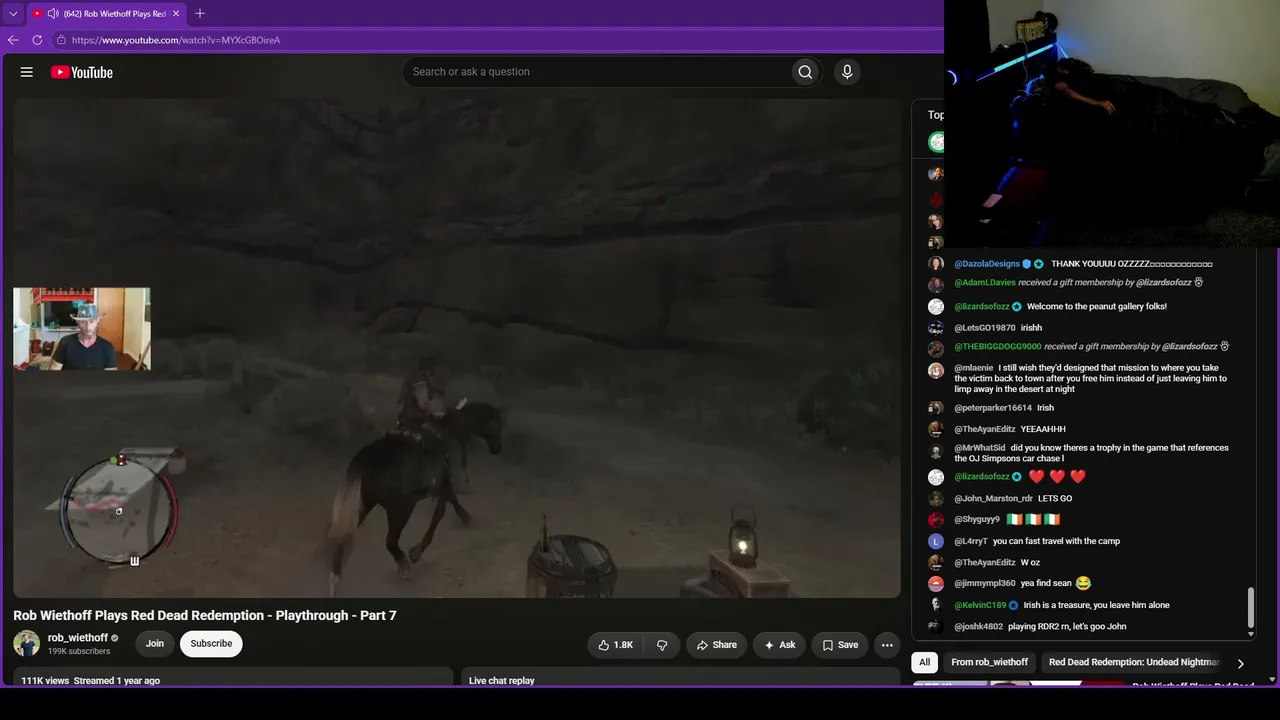Open the DazolaDesigns chat avatar

936,264
